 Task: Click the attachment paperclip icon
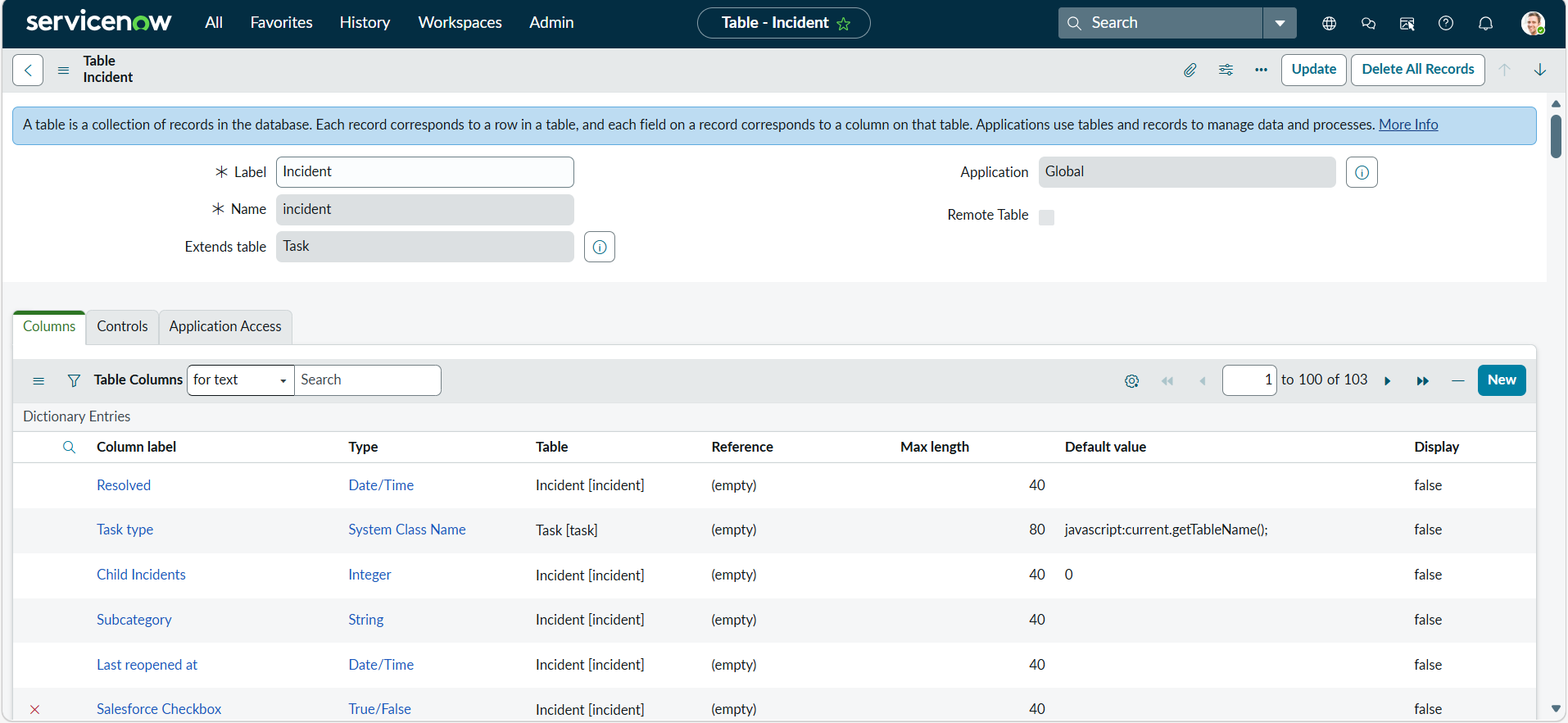[1190, 70]
